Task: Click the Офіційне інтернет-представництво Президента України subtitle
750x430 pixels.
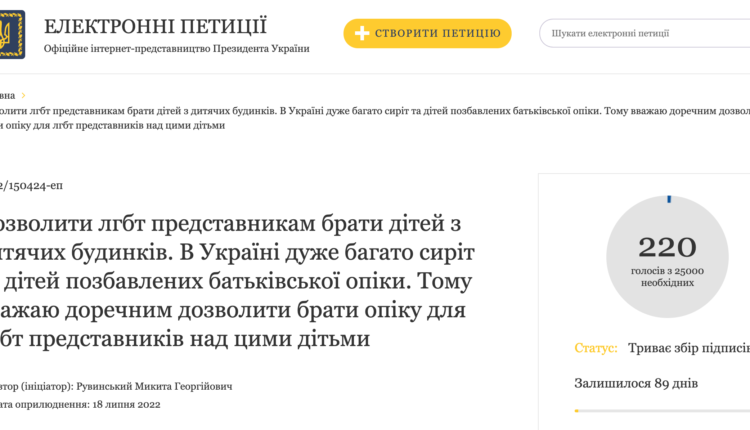Action: click(177, 48)
